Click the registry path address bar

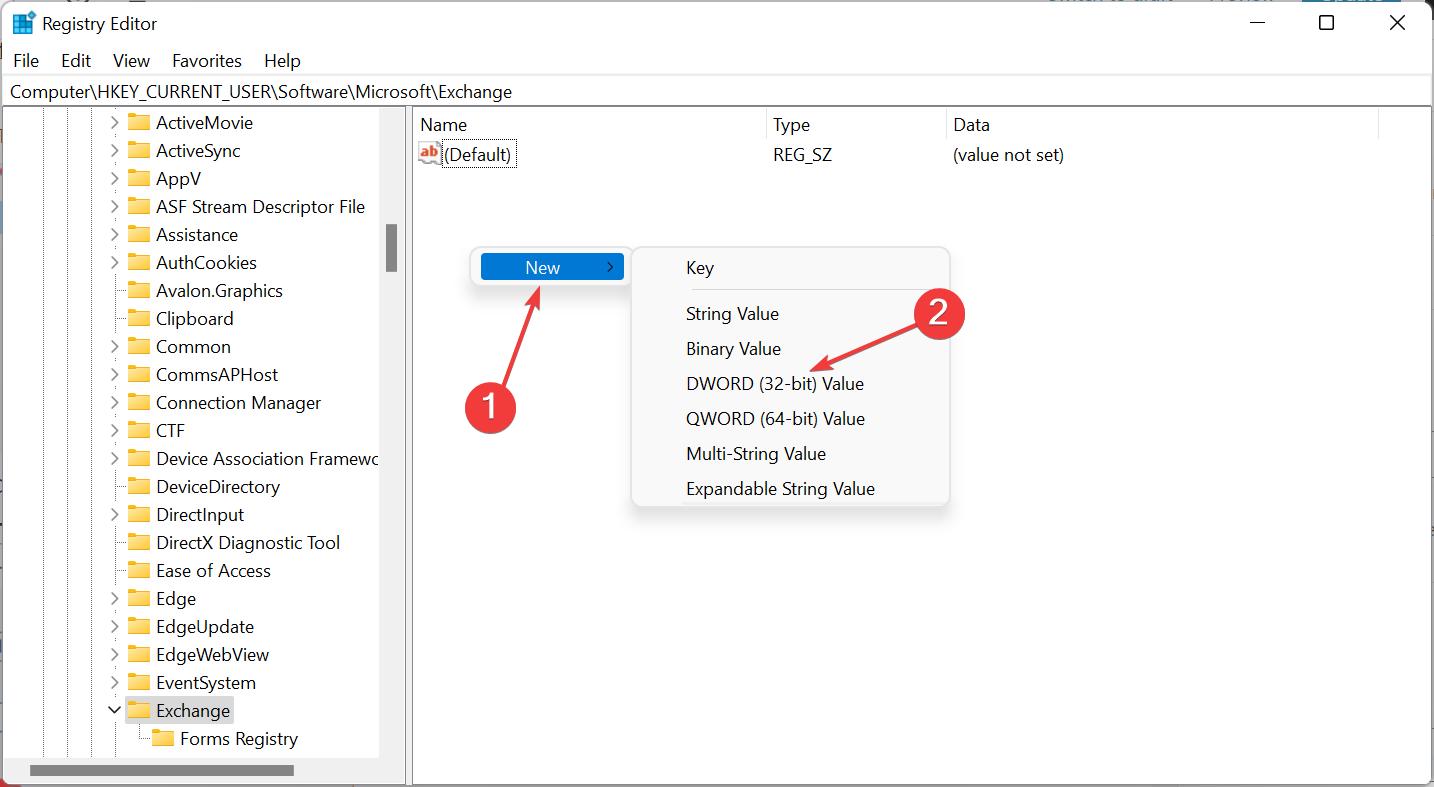pyautogui.click(x=716, y=92)
